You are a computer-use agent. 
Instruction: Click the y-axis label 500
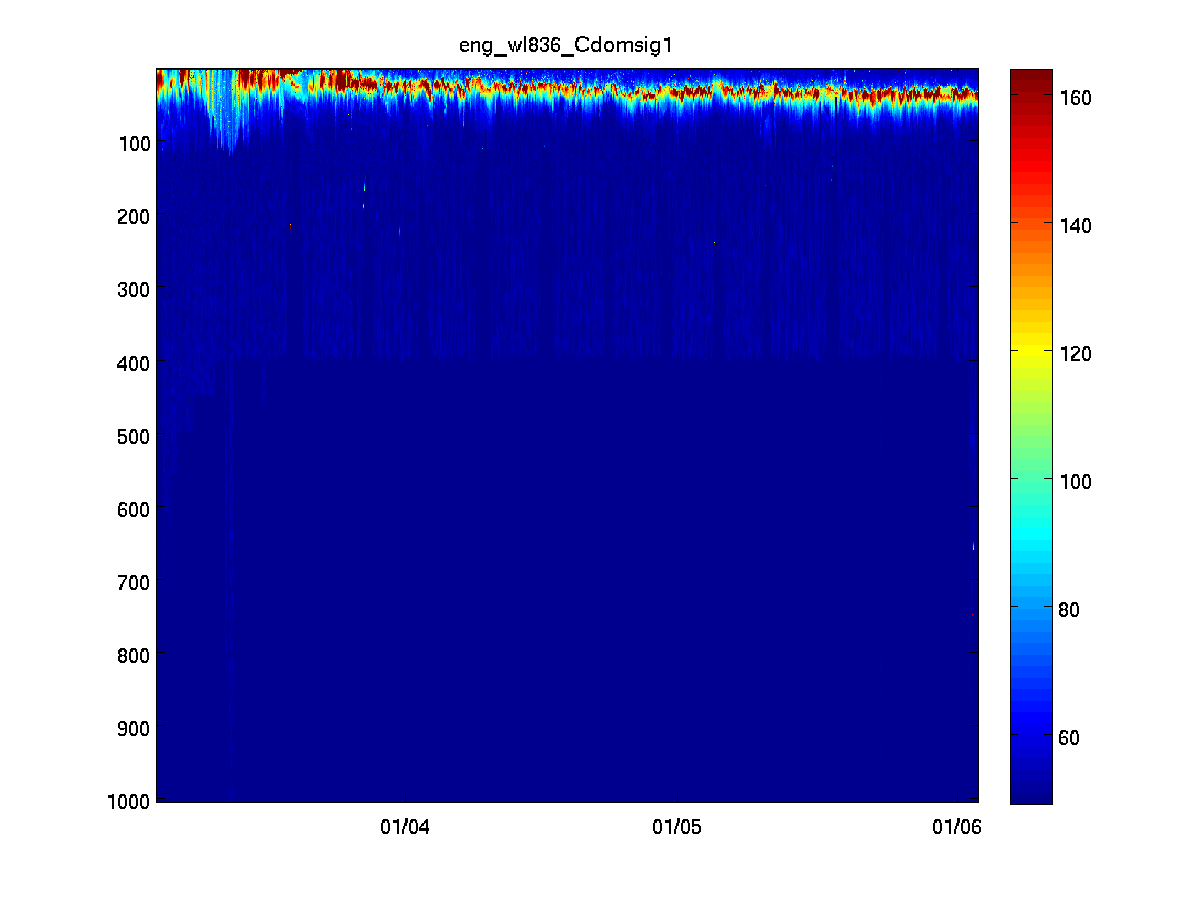[136, 436]
